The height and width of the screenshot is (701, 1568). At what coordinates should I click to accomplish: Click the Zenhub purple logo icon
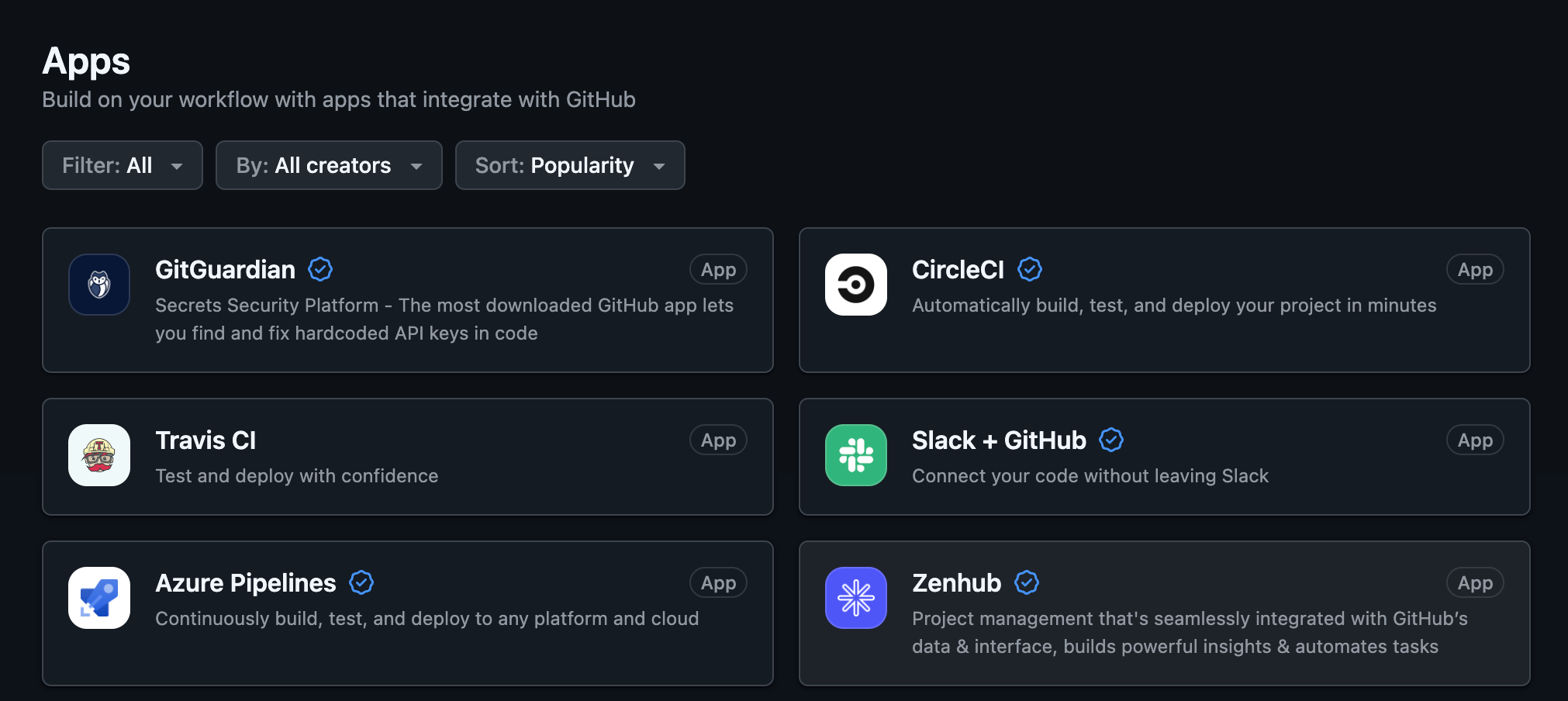coord(855,598)
